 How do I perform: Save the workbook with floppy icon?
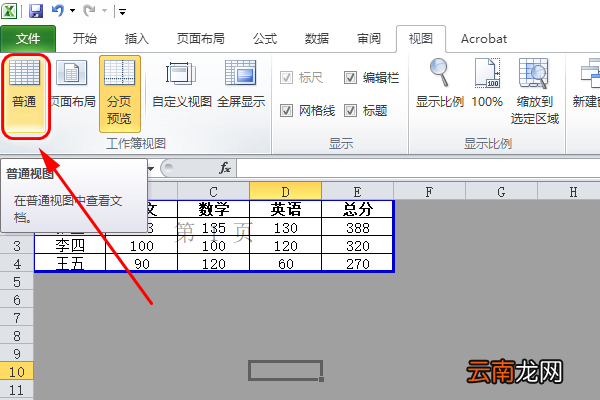(36, 11)
